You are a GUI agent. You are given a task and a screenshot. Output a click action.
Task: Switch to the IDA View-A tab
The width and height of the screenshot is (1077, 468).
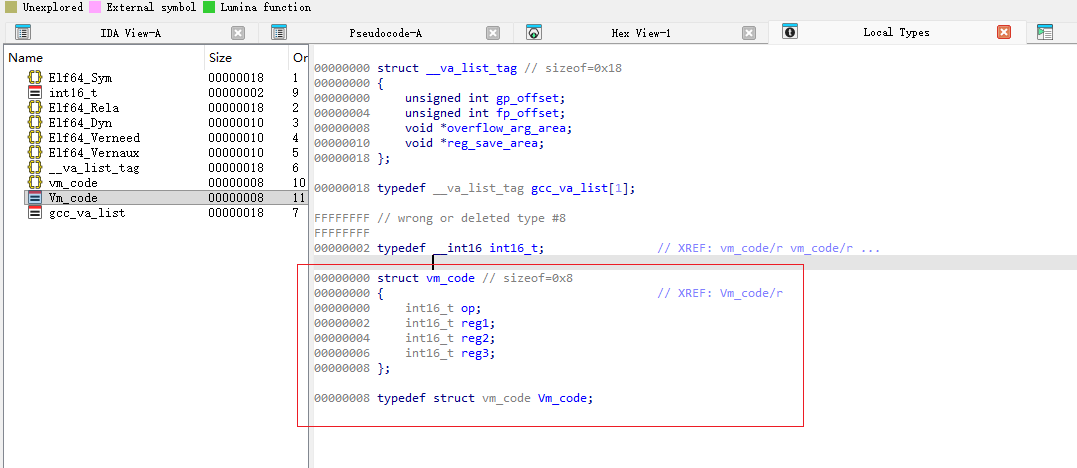131,32
